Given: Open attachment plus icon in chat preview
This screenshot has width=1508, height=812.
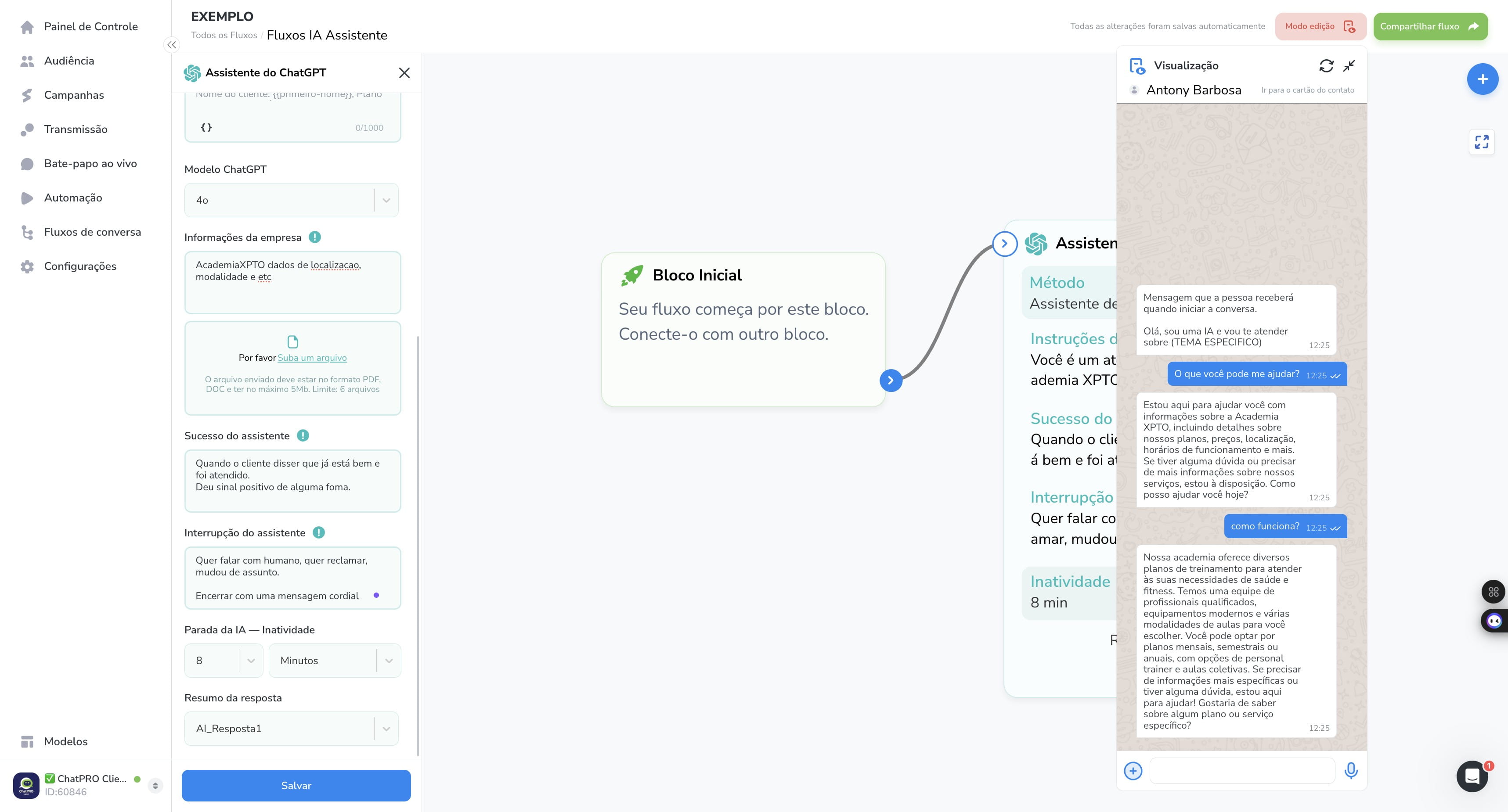Looking at the screenshot, I should [1133, 771].
